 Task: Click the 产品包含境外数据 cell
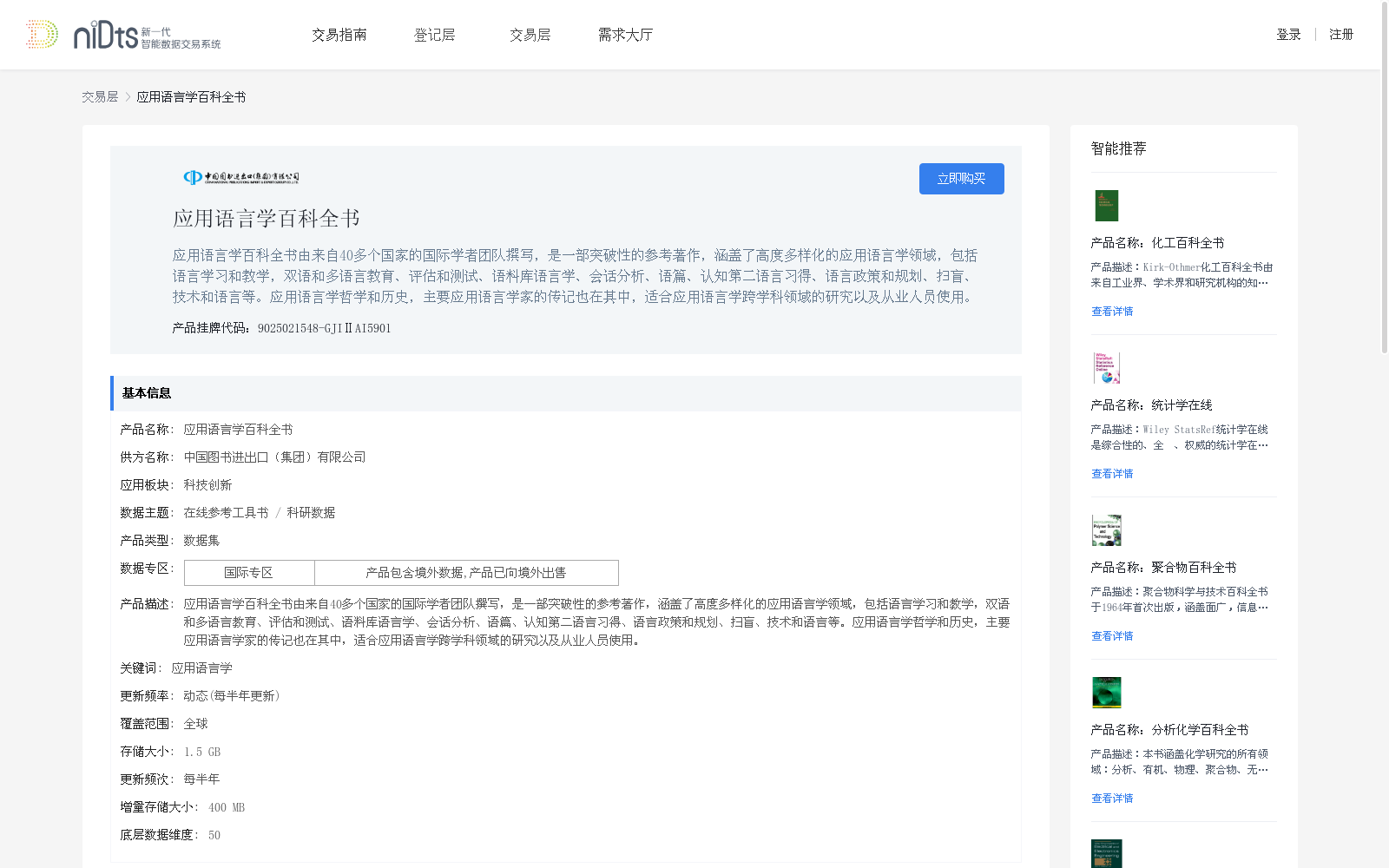click(x=466, y=573)
